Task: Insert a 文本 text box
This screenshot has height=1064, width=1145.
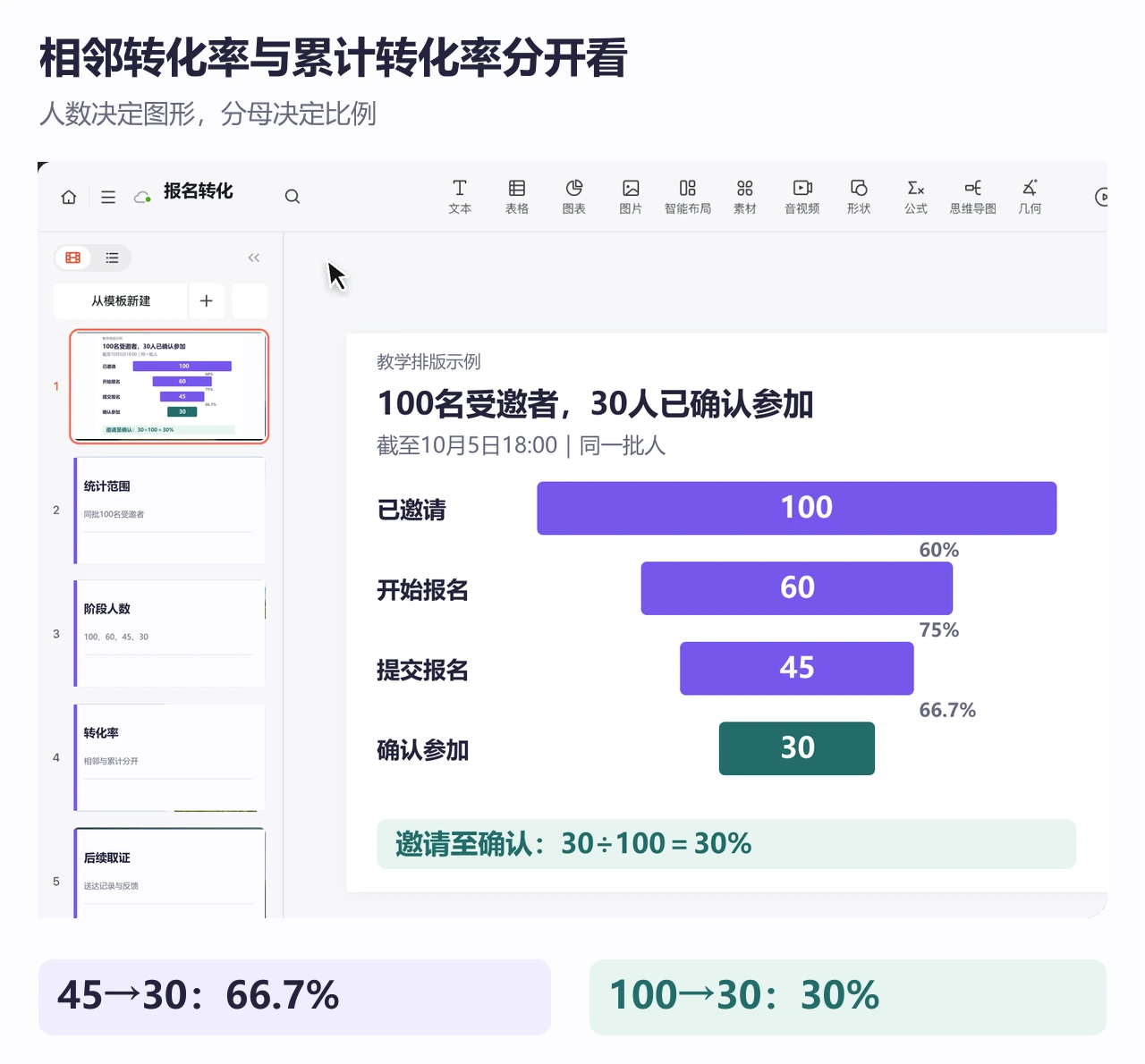Action: click(x=460, y=197)
